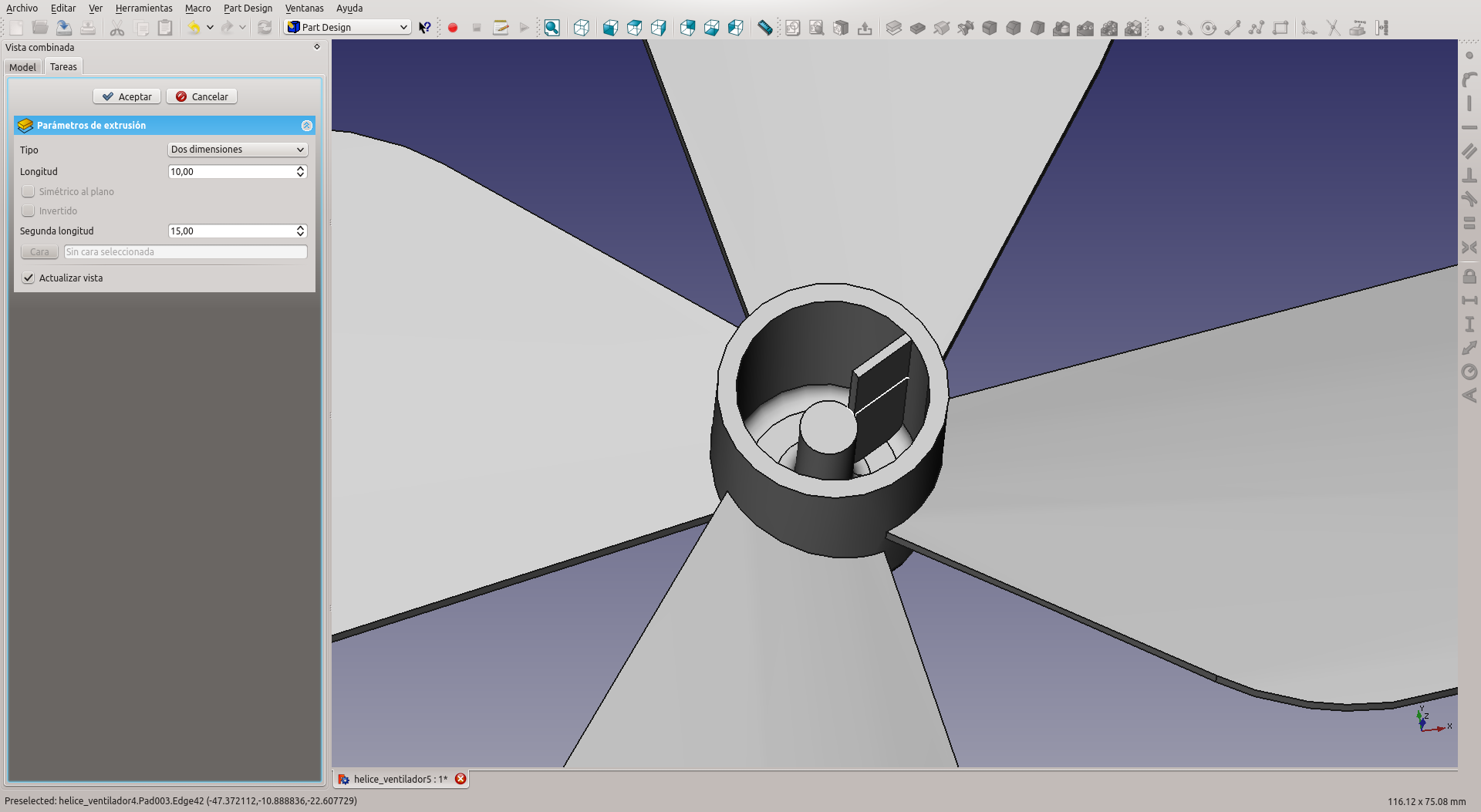1481x812 pixels.
Task: Undock the Vista combinada panel
Action: coord(316,47)
